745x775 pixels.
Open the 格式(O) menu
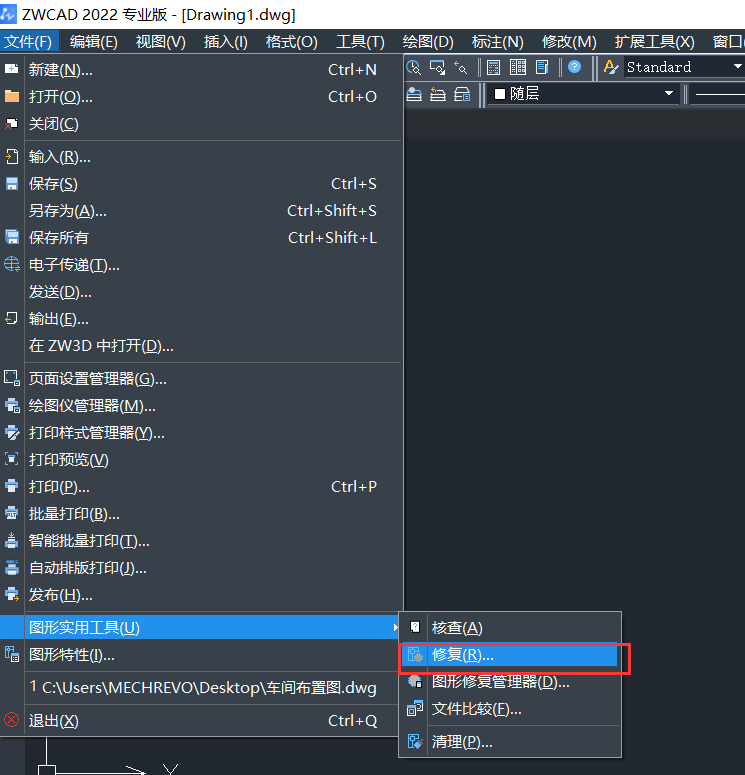(291, 42)
